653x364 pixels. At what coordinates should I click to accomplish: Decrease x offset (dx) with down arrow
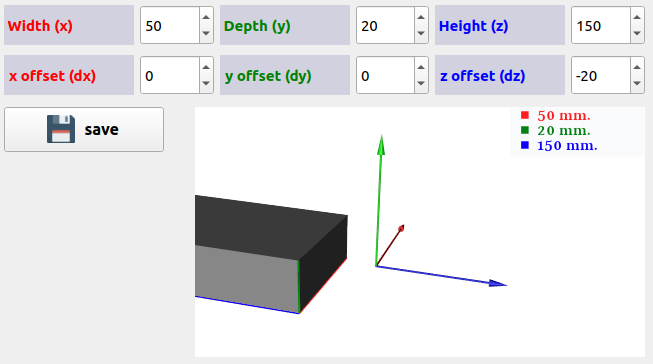click(x=206, y=83)
